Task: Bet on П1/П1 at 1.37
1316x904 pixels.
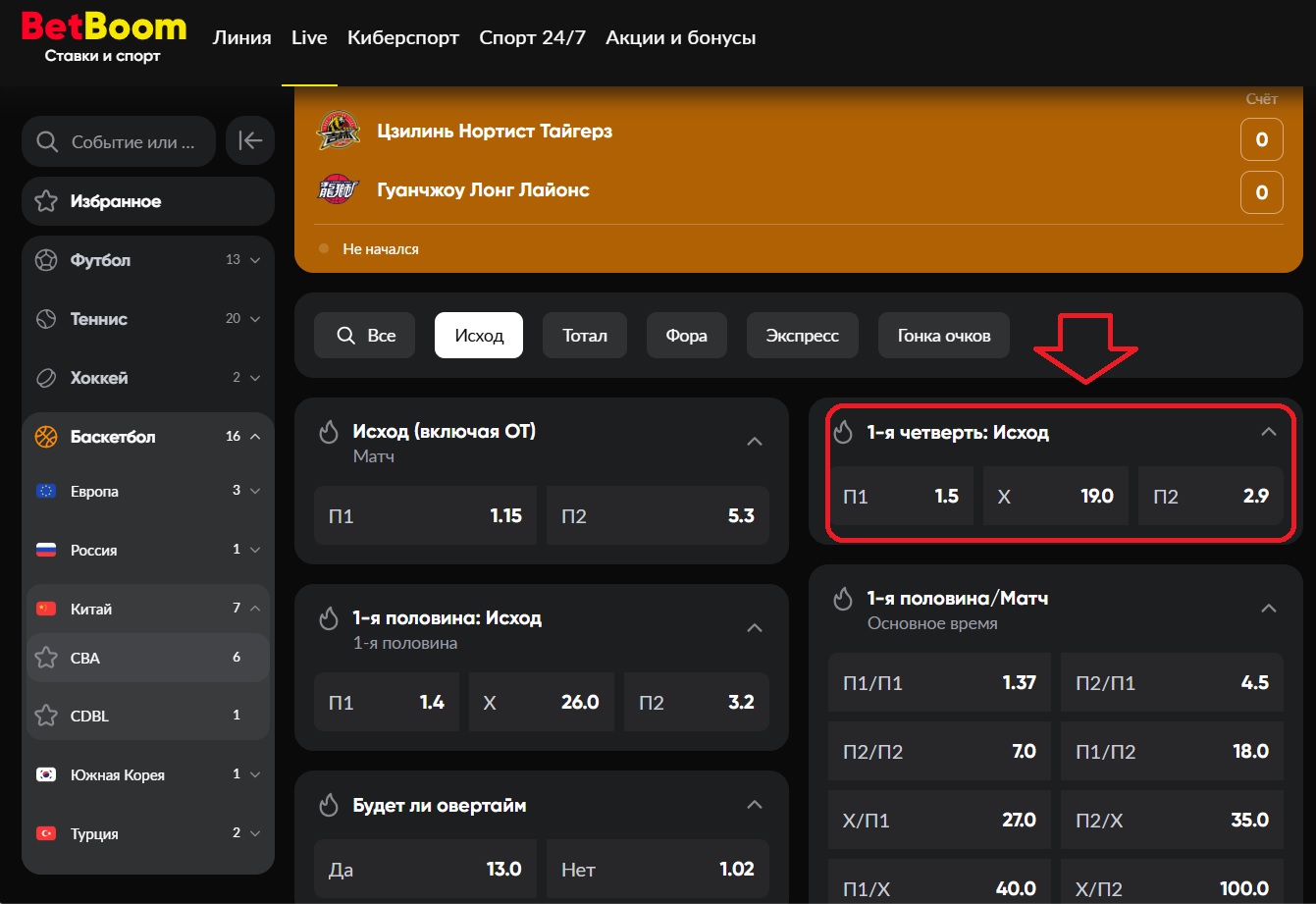Action: tap(939, 682)
